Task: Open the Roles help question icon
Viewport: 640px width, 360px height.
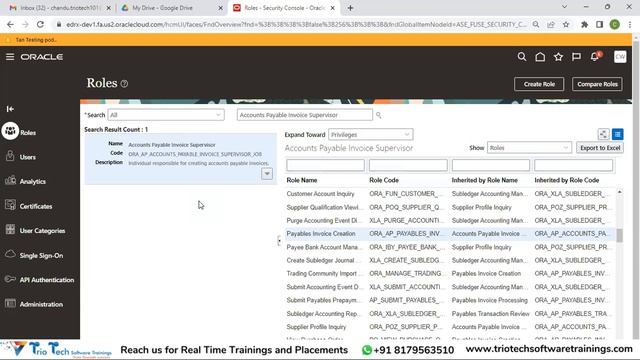Action: click(x=124, y=84)
